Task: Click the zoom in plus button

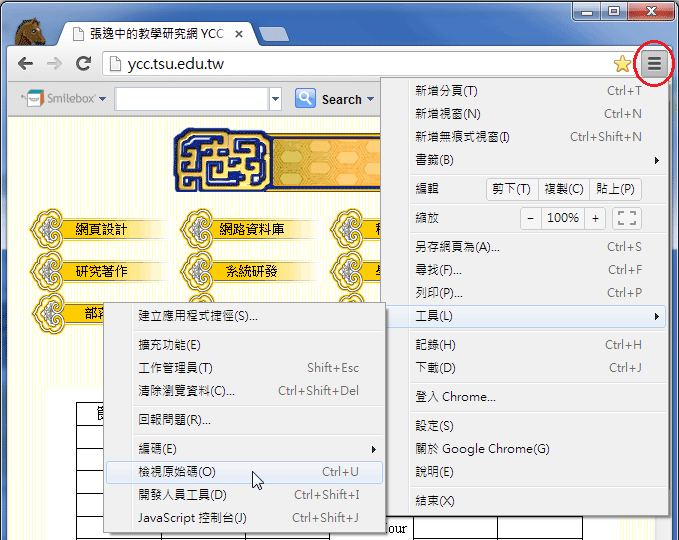Action: (x=596, y=218)
